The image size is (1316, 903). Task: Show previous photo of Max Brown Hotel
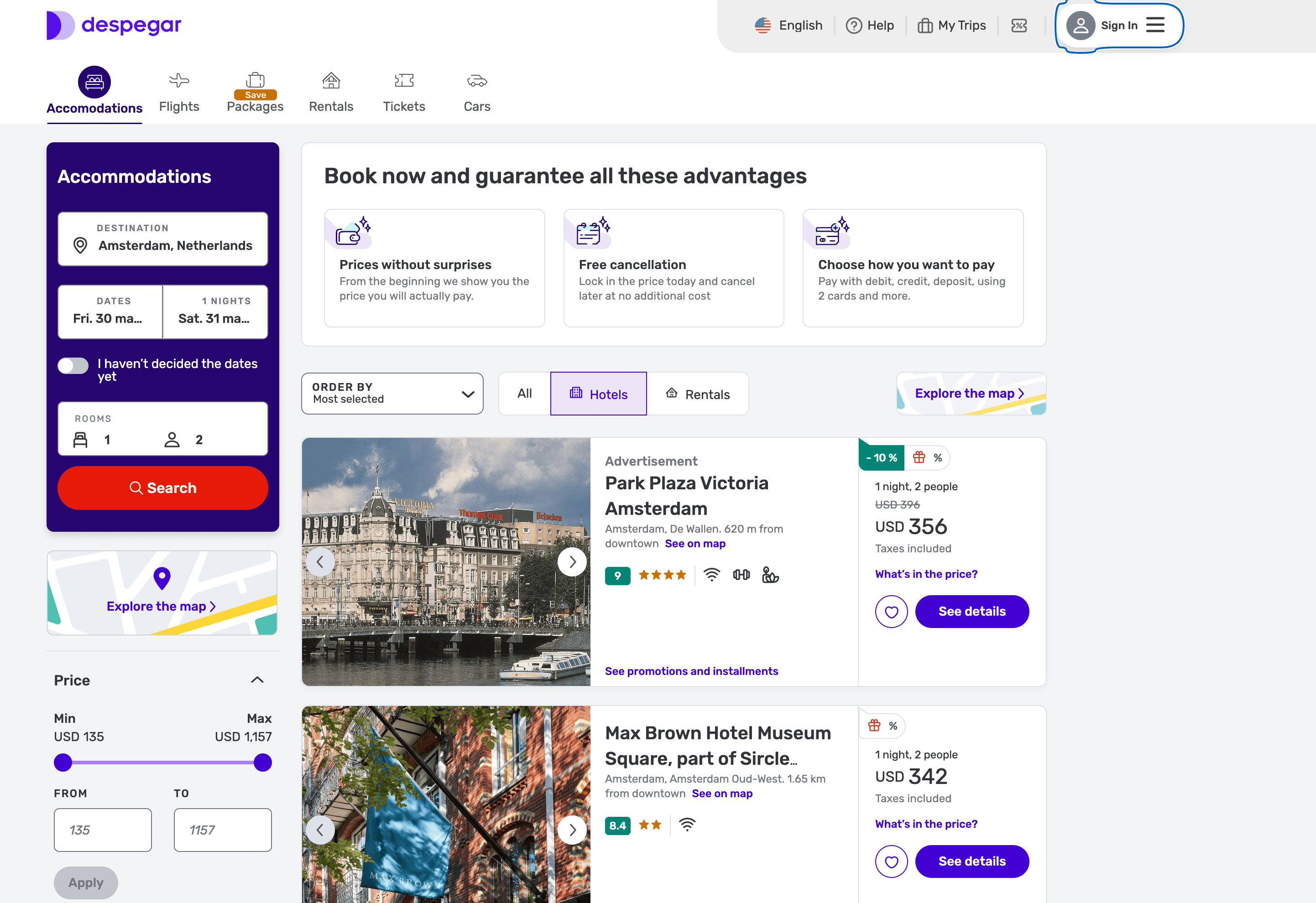(x=320, y=830)
